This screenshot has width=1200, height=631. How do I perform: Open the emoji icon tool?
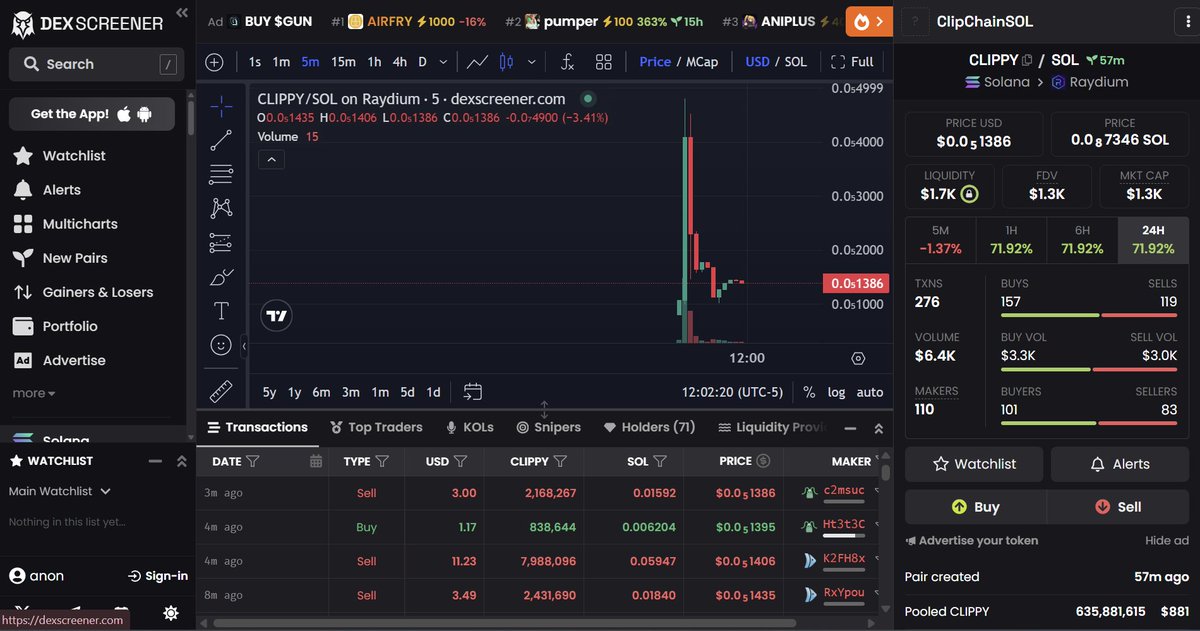point(221,345)
